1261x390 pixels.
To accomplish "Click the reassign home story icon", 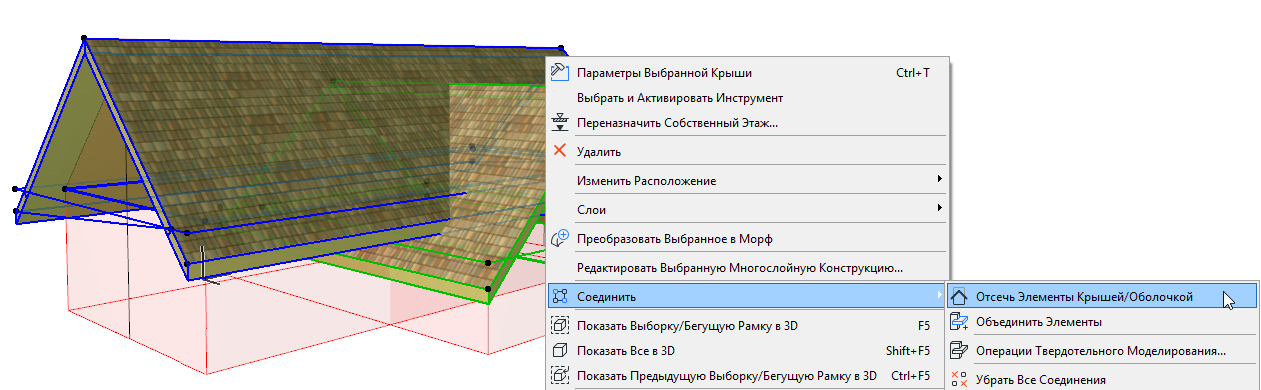I will pyautogui.click(x=560, y=122).
